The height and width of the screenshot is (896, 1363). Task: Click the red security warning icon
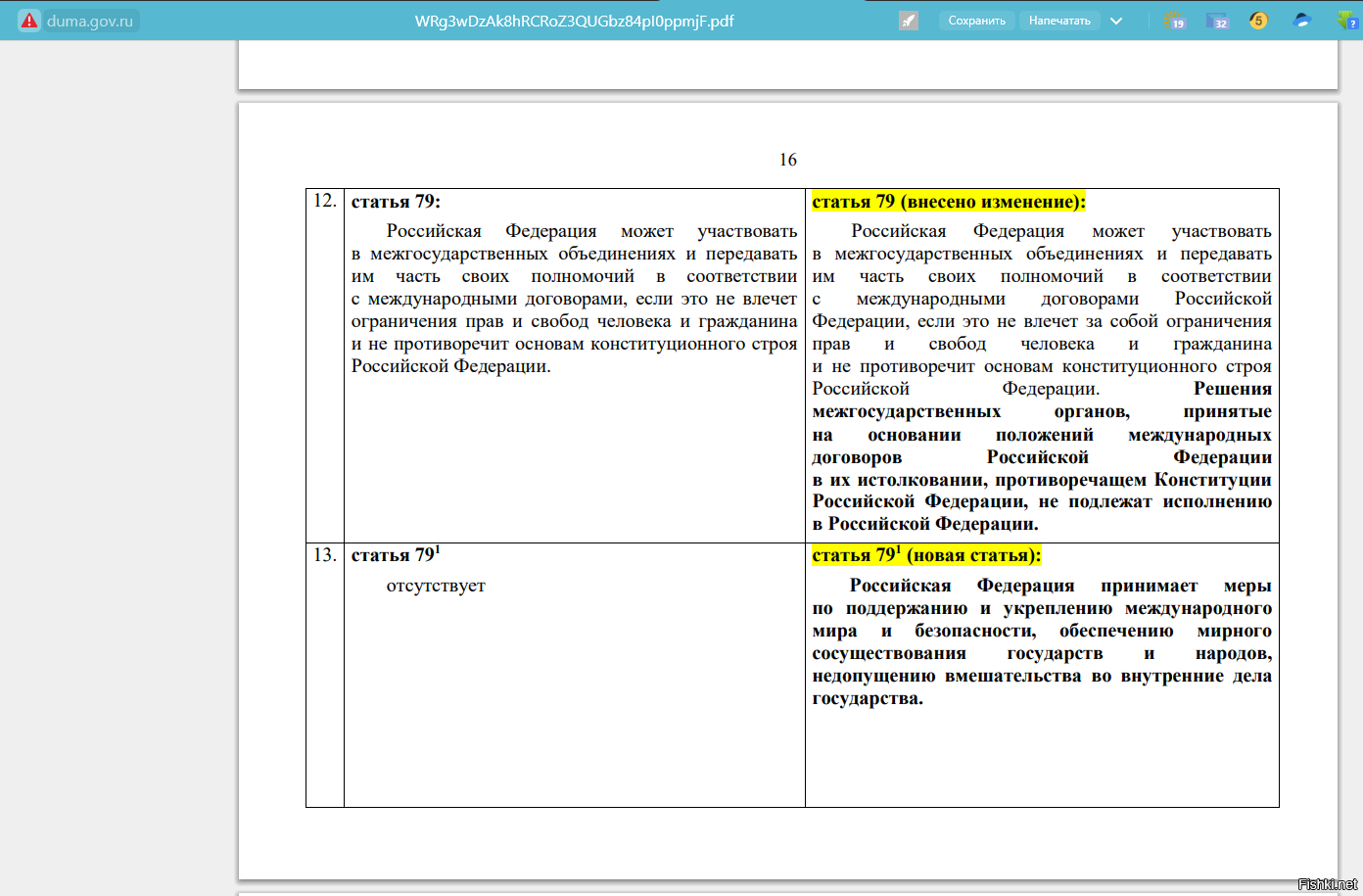[x=29, y=21]
